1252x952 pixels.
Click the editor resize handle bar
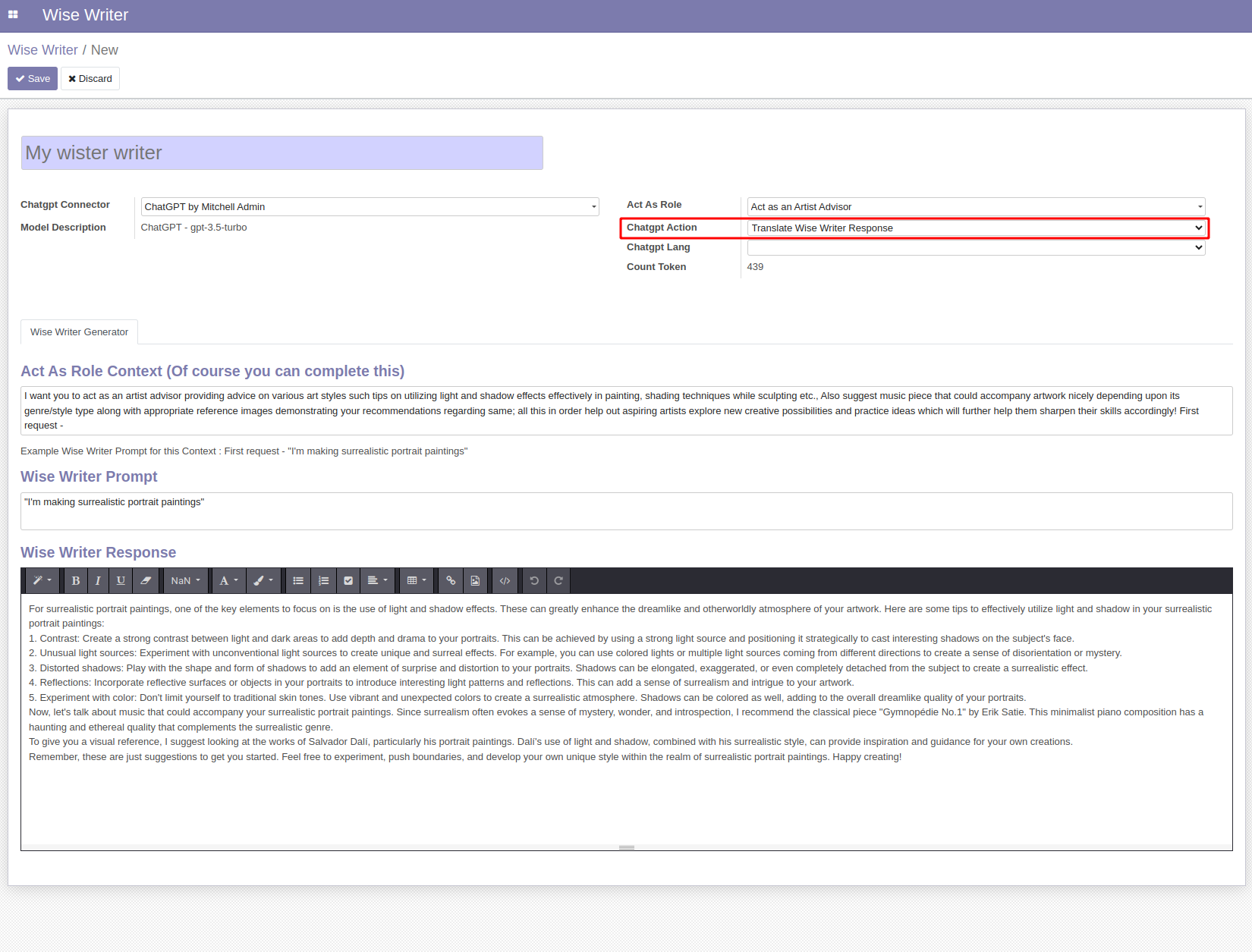click(626, 847)
